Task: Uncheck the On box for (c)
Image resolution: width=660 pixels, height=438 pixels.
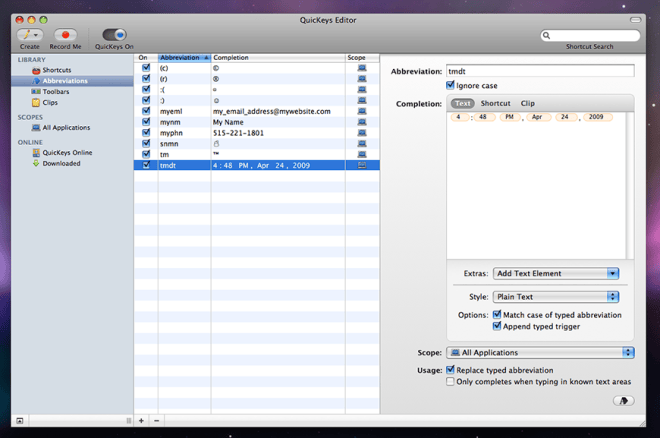Action: (x=146, y=67)
